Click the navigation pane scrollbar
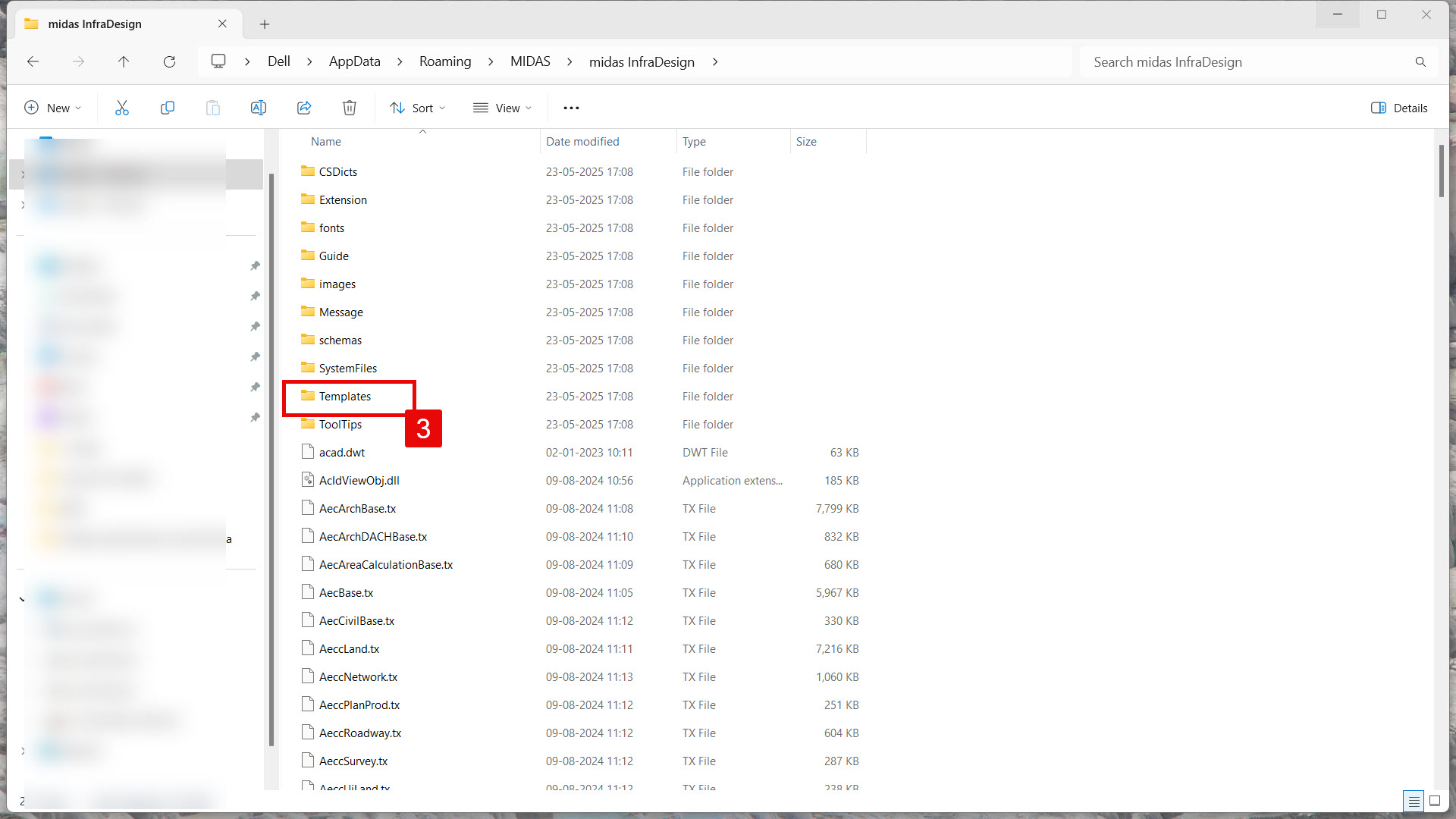 click(271, 459)
